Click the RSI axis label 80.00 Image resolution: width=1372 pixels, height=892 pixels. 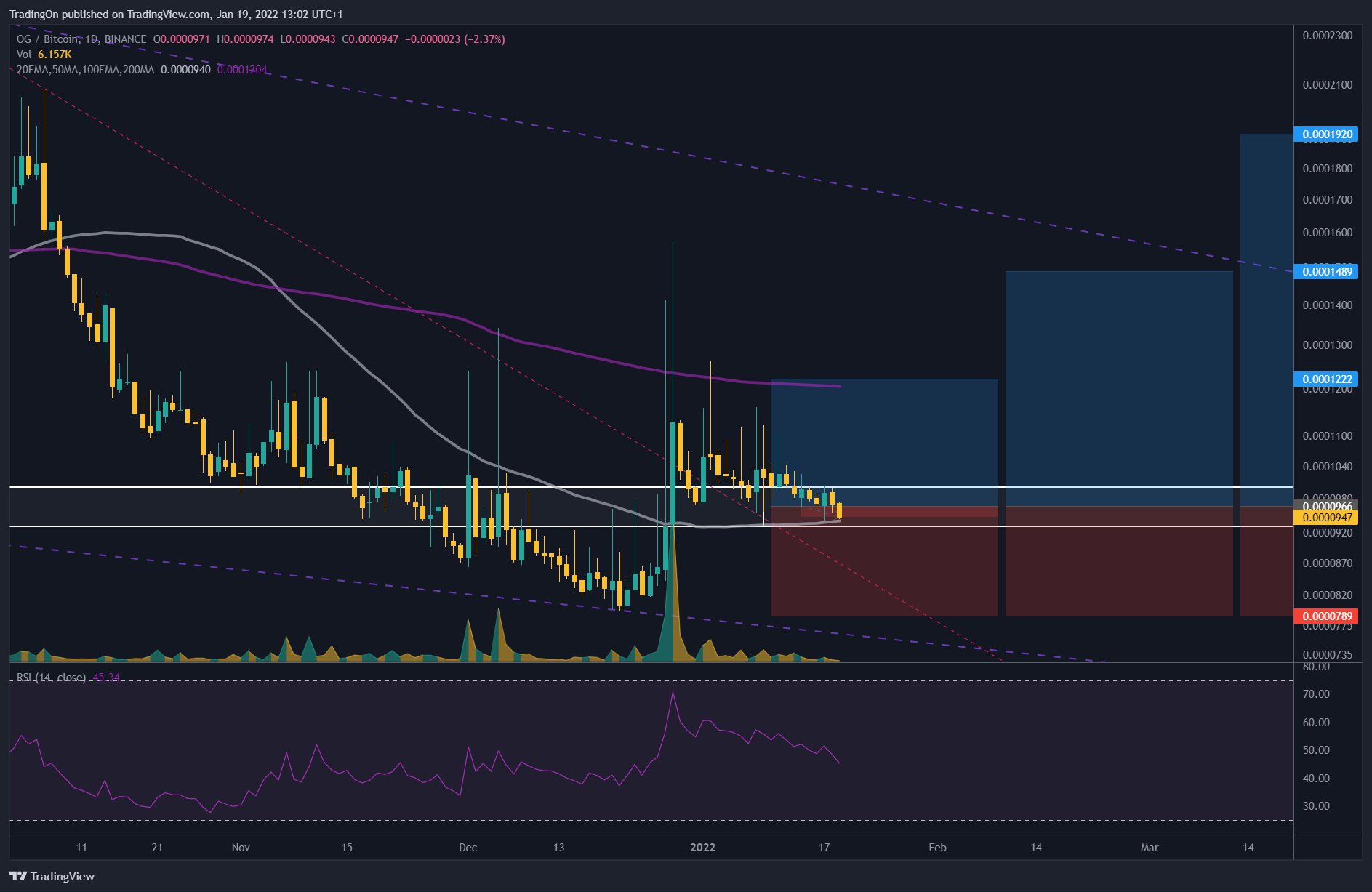[x=1316, y=667]
